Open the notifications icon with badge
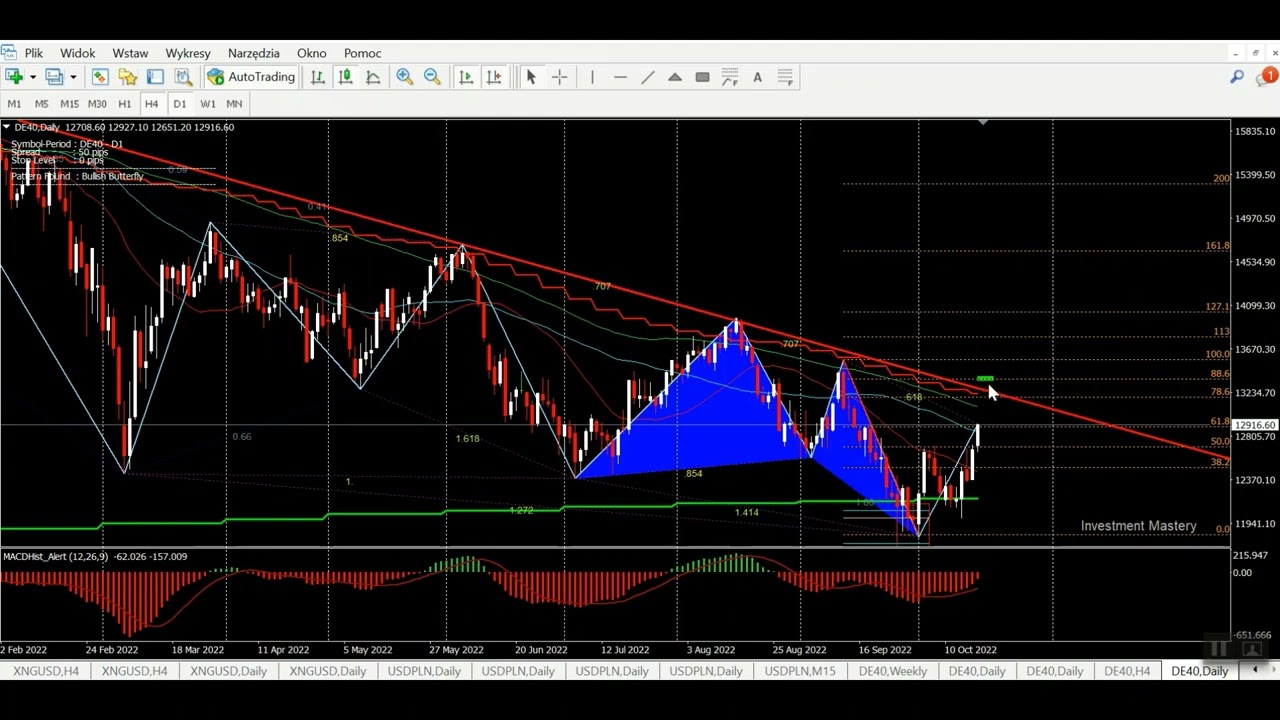 pos(1267,76)
